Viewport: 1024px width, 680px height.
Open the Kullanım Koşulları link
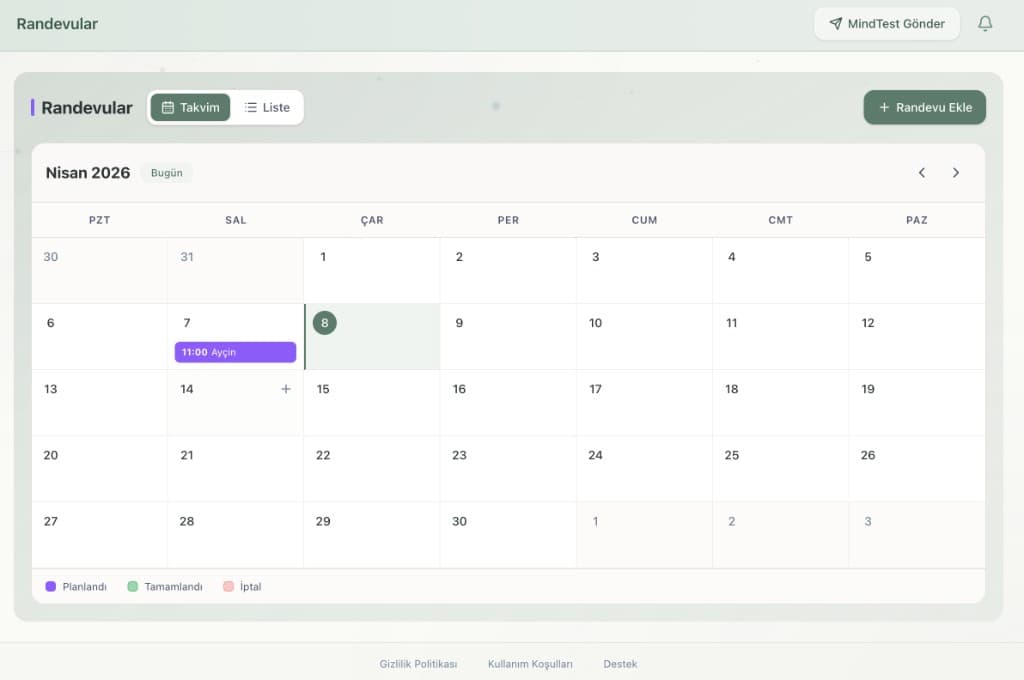tap(530, 664)
